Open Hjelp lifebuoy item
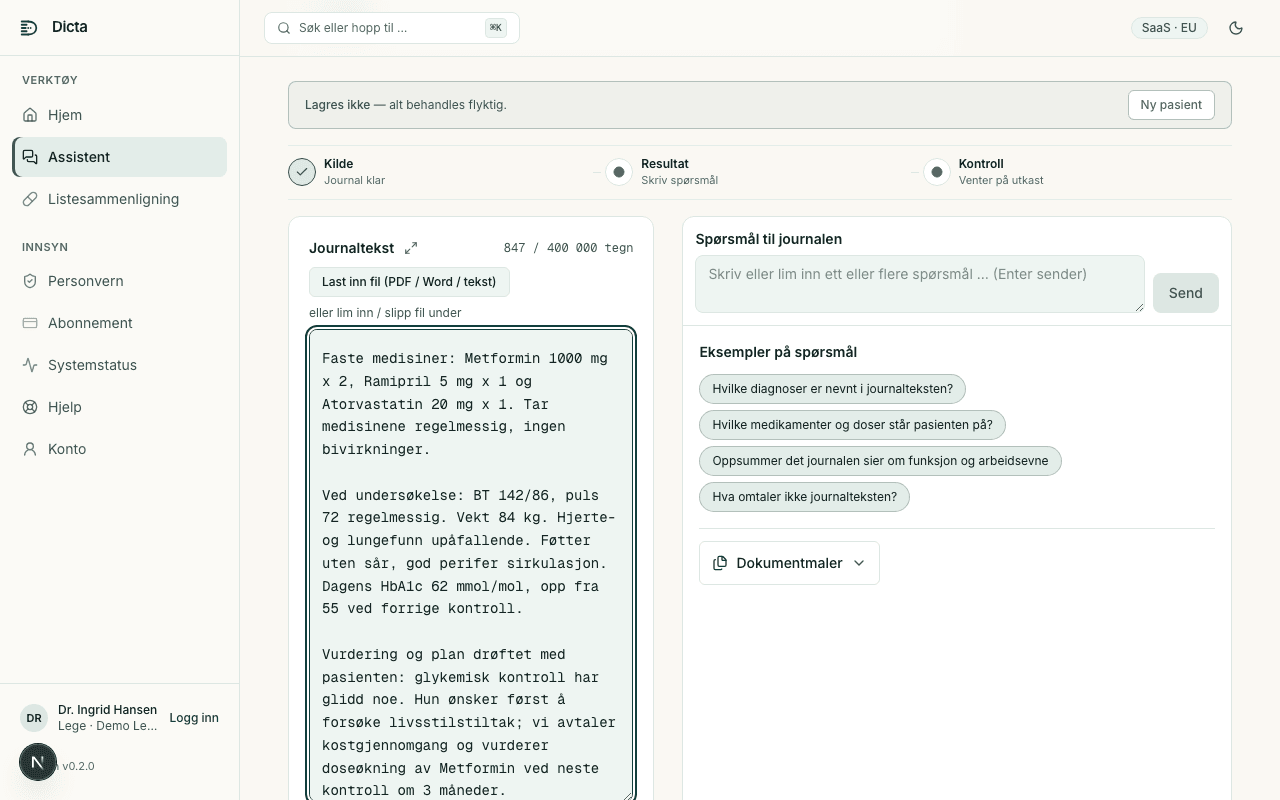This screenshot has height=800, width=1280. (120, 407)
